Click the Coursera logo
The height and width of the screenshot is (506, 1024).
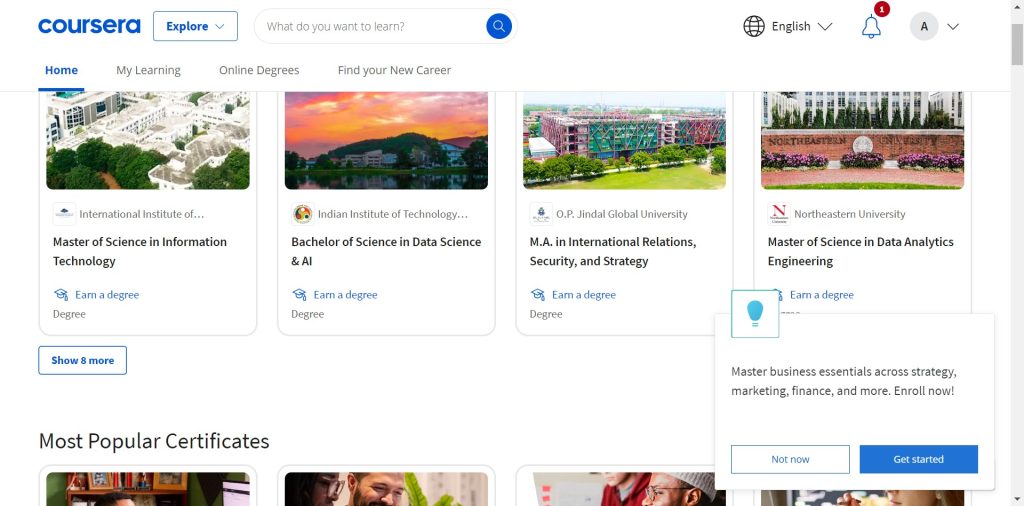coord(89,26)
